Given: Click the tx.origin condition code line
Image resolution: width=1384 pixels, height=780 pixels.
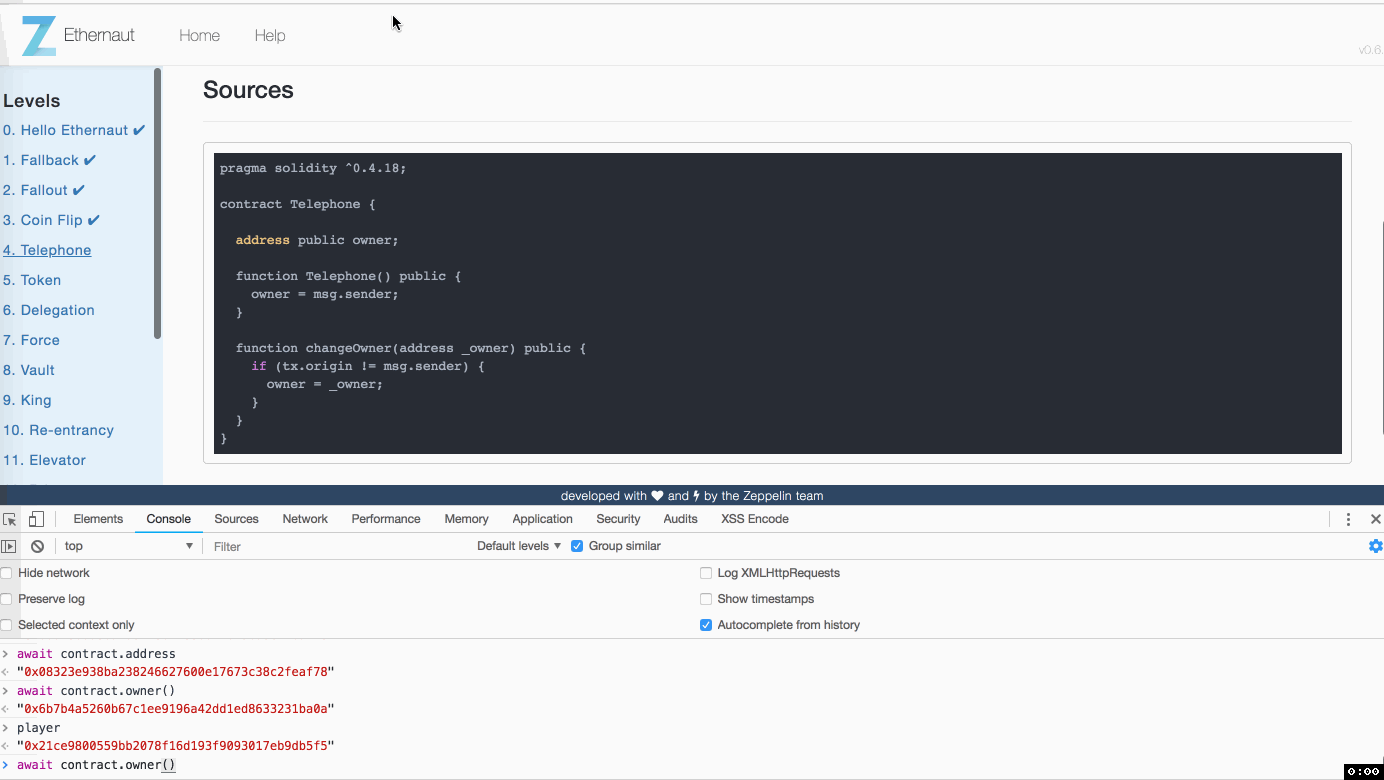Looking at the screenshot, I should (x=368, y=366).
